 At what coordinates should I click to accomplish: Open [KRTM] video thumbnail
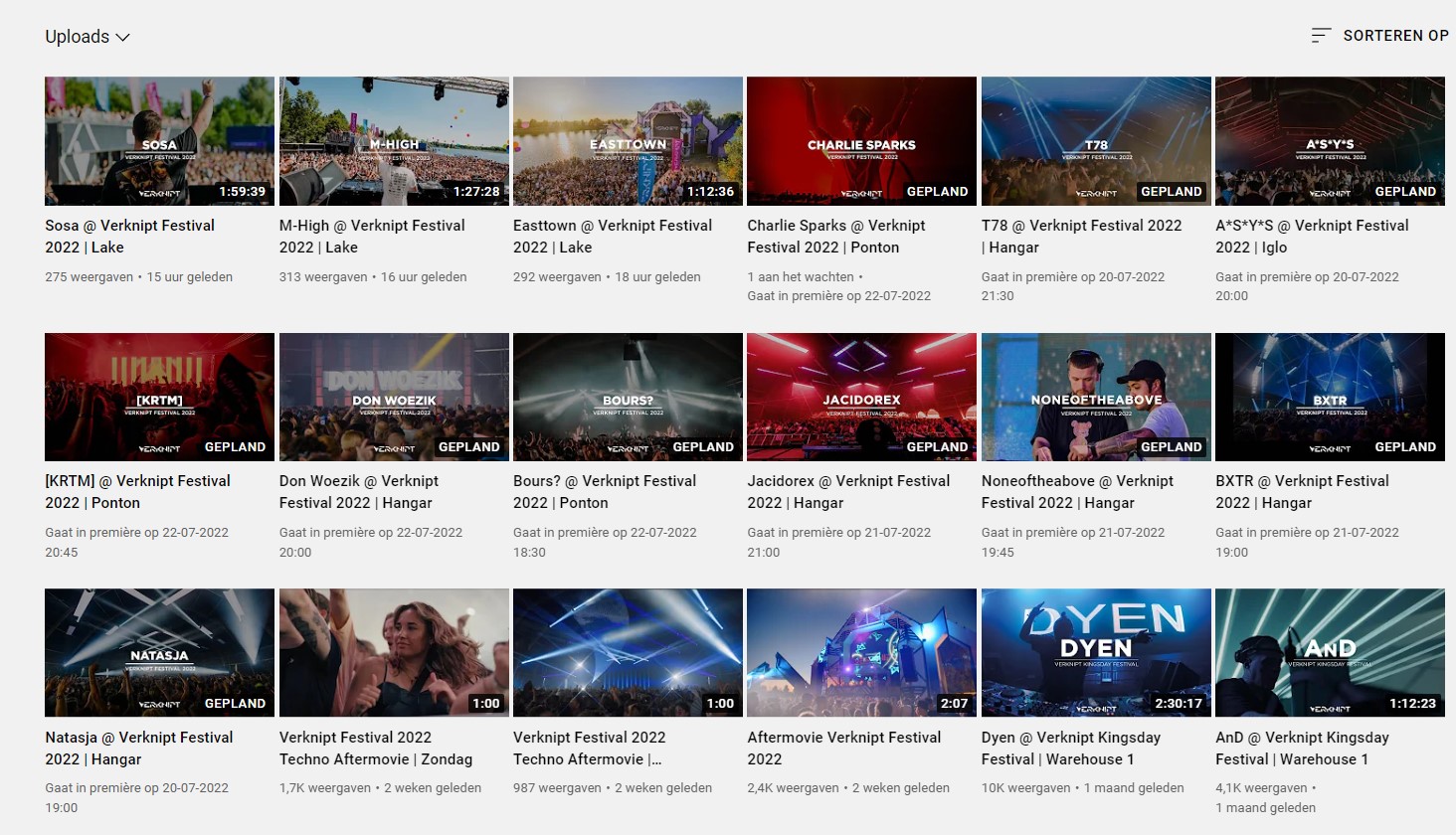(x=159, y=397)
